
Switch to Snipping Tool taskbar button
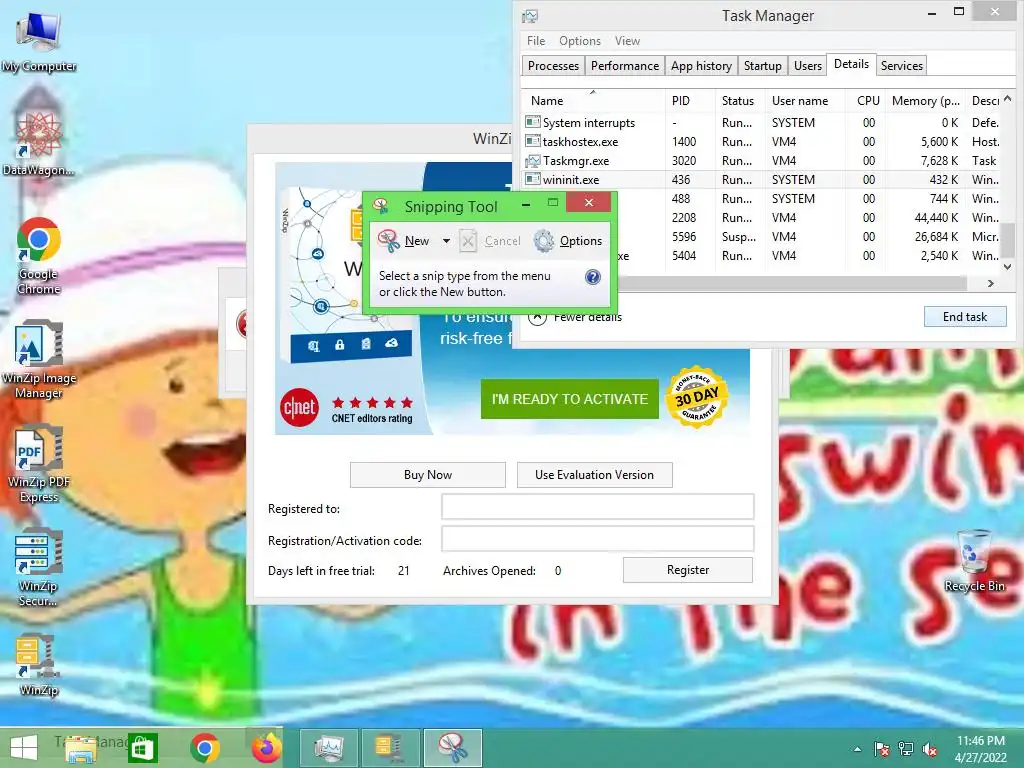tap(453, 748)
